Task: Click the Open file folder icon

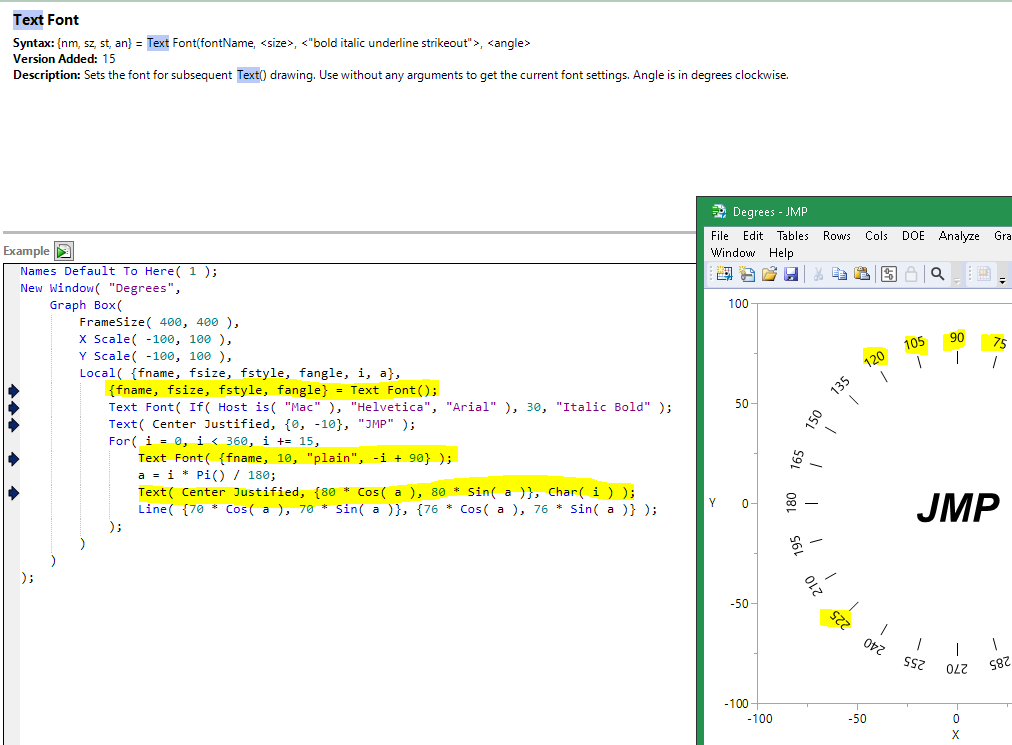Action: coord(768,274)
